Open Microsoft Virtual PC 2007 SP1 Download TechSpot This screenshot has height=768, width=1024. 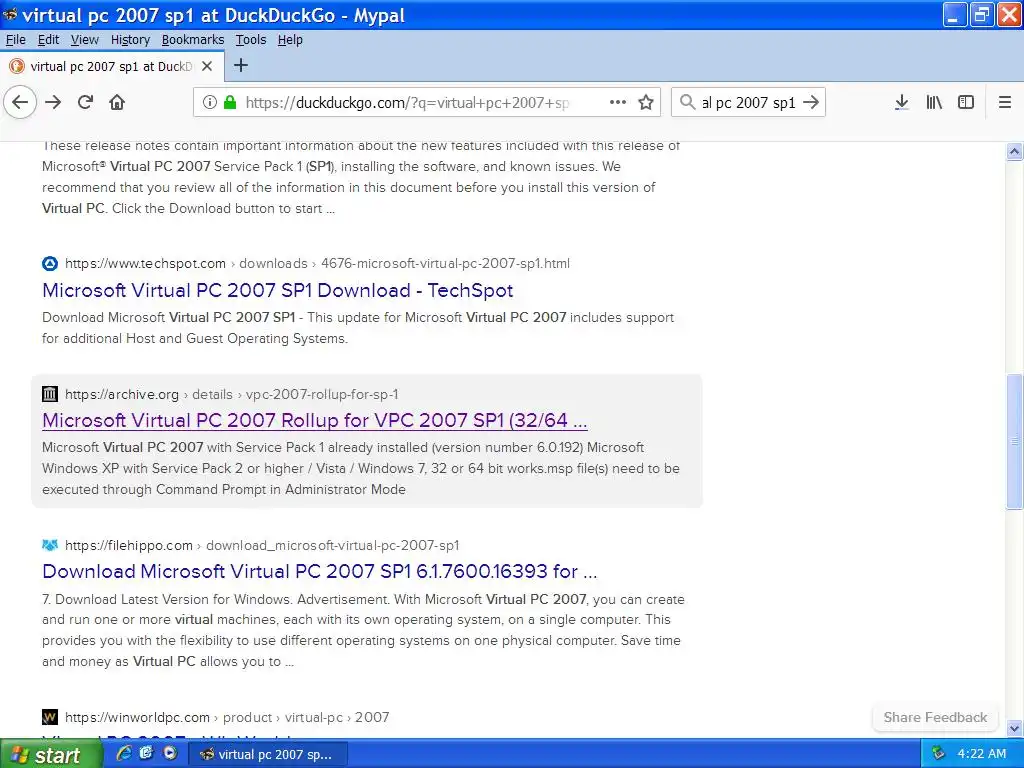click(x=278, y=290)
